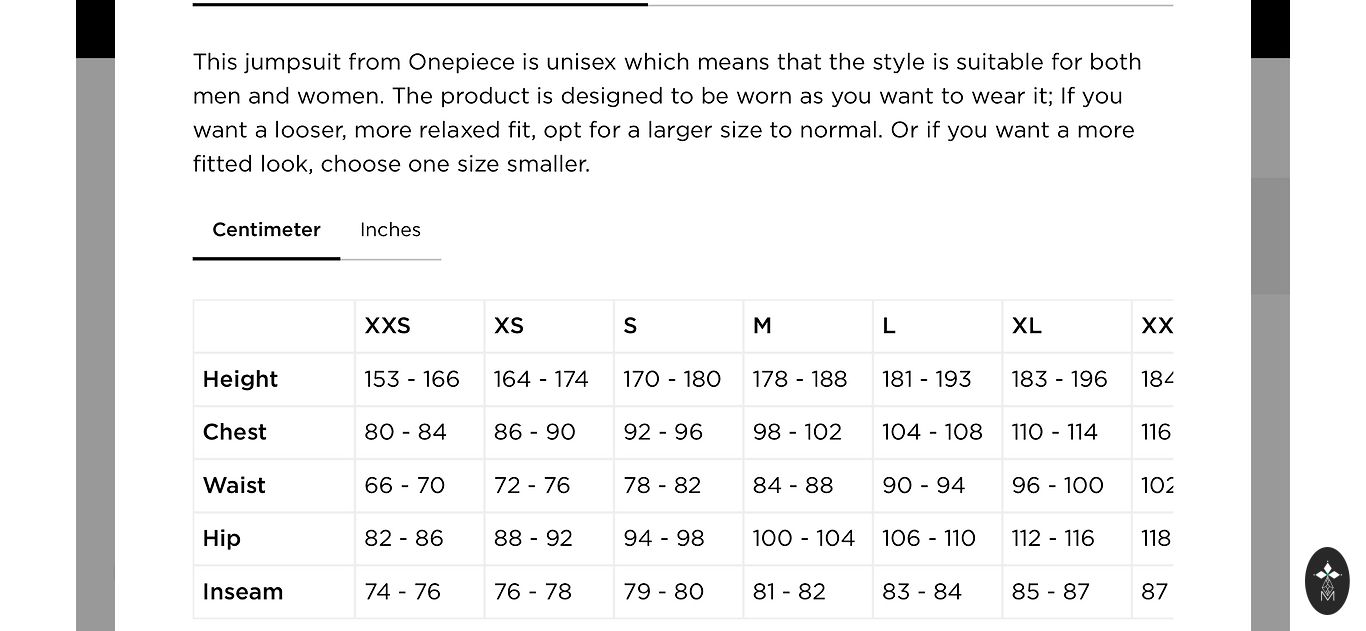Select the 90 - 94 waist cell
This screenshot has width=1366, height=631.
[924, 486]
